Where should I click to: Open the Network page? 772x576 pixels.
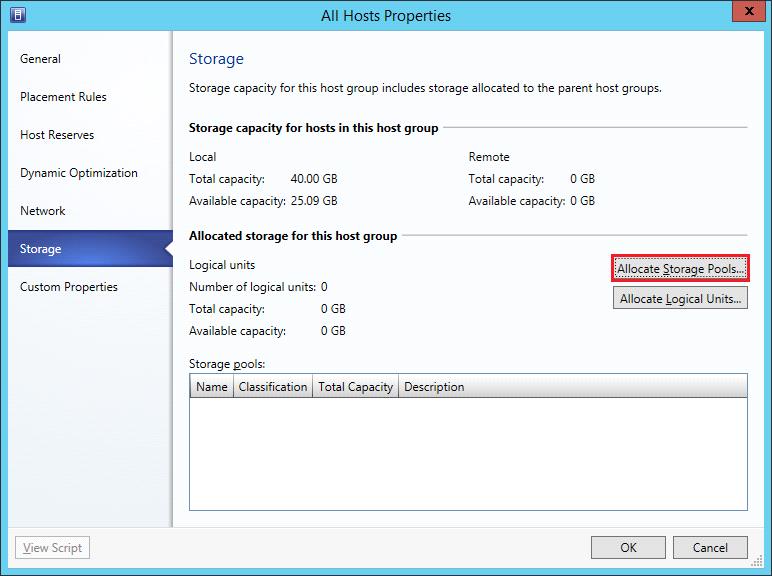point(43,211)
